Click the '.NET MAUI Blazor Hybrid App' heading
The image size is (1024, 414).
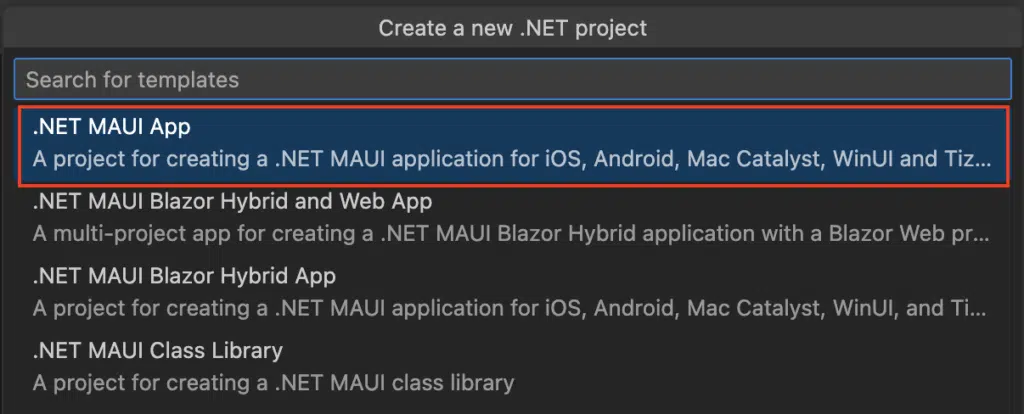tap(183, 276)
